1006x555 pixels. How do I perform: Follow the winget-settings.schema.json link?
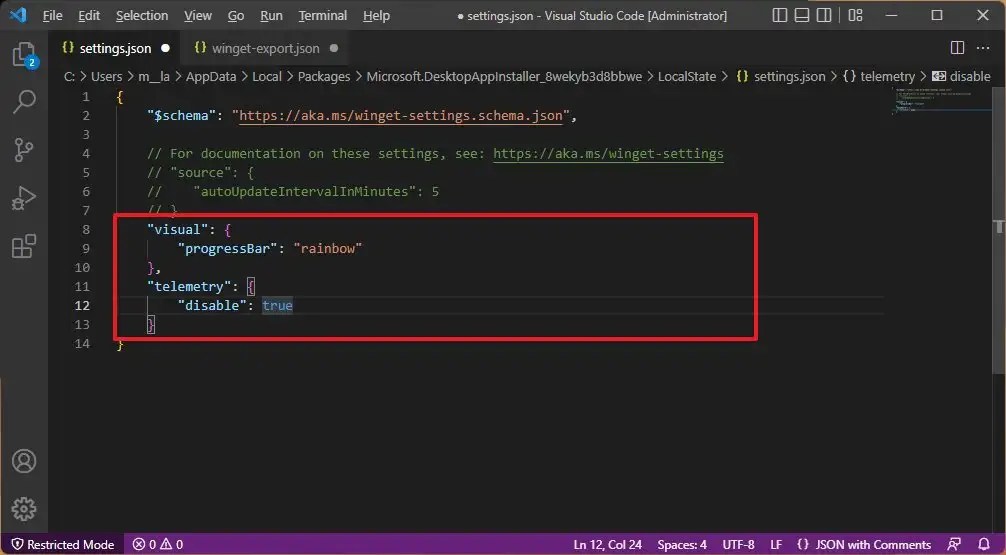click(x=401, y=115)
